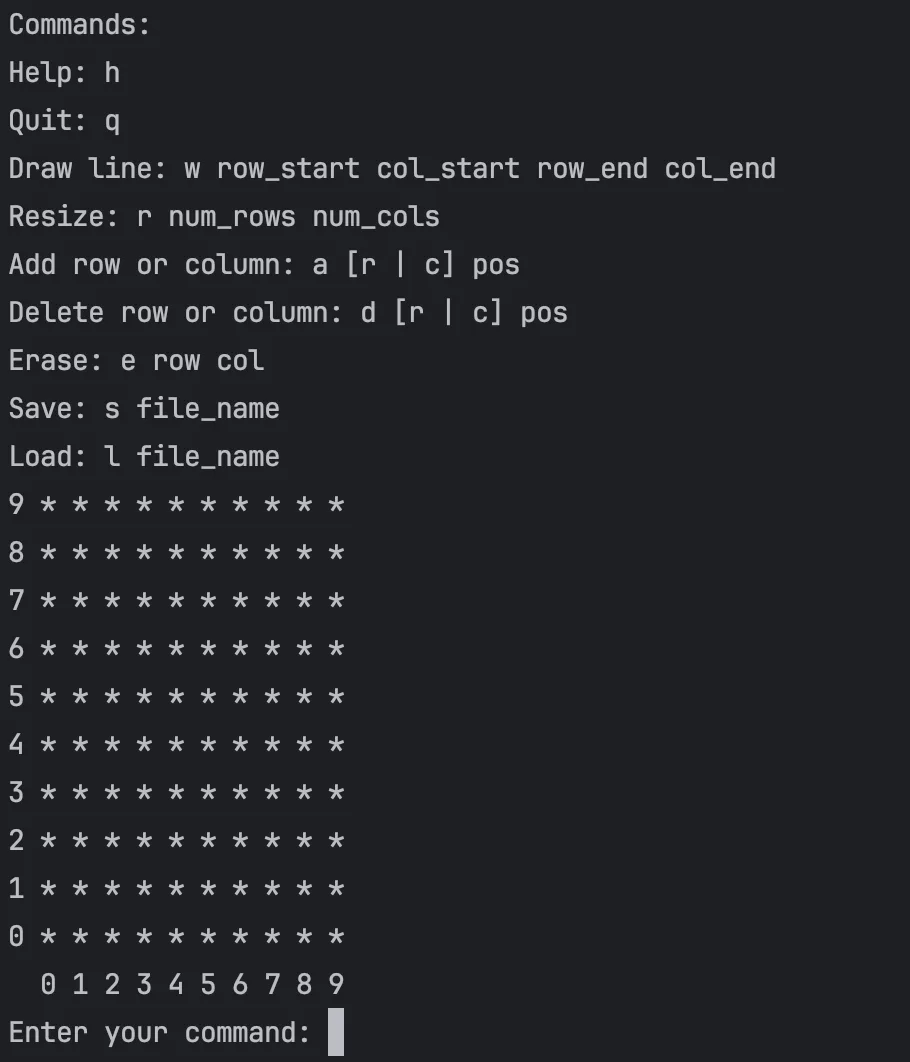Click the "Help: h" command line
The height and width of the screenshot is (1062, 910).
tap(64, 73)
